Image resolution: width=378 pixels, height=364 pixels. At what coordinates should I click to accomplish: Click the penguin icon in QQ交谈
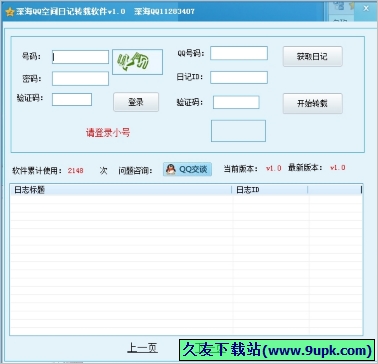tap(171, 169)
